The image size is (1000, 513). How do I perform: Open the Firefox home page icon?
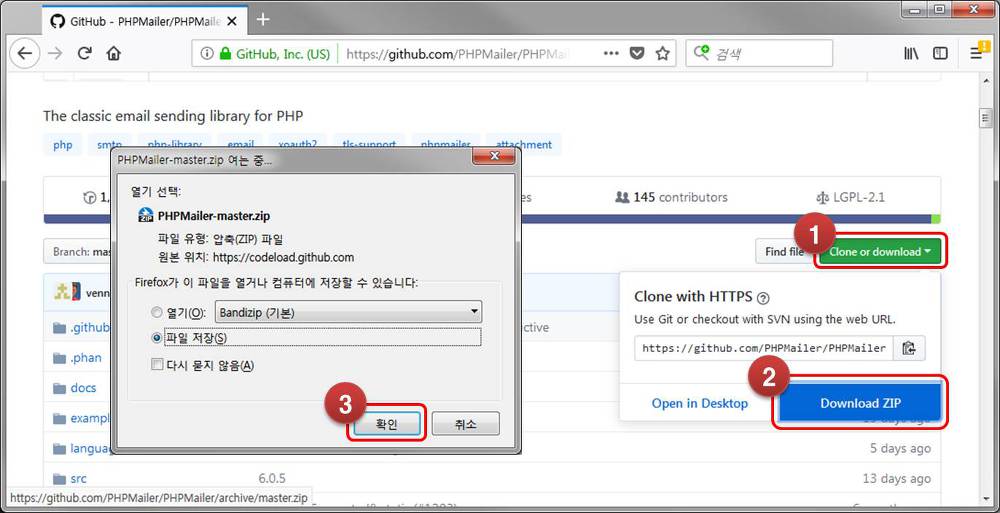click(x=113, y=54)
